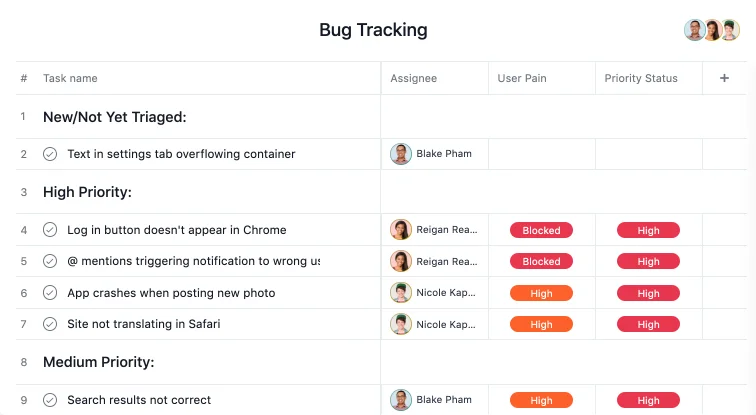The image size is (756, 415).
Task: Click the Assignee column header
Action: [x=414, y=78]
